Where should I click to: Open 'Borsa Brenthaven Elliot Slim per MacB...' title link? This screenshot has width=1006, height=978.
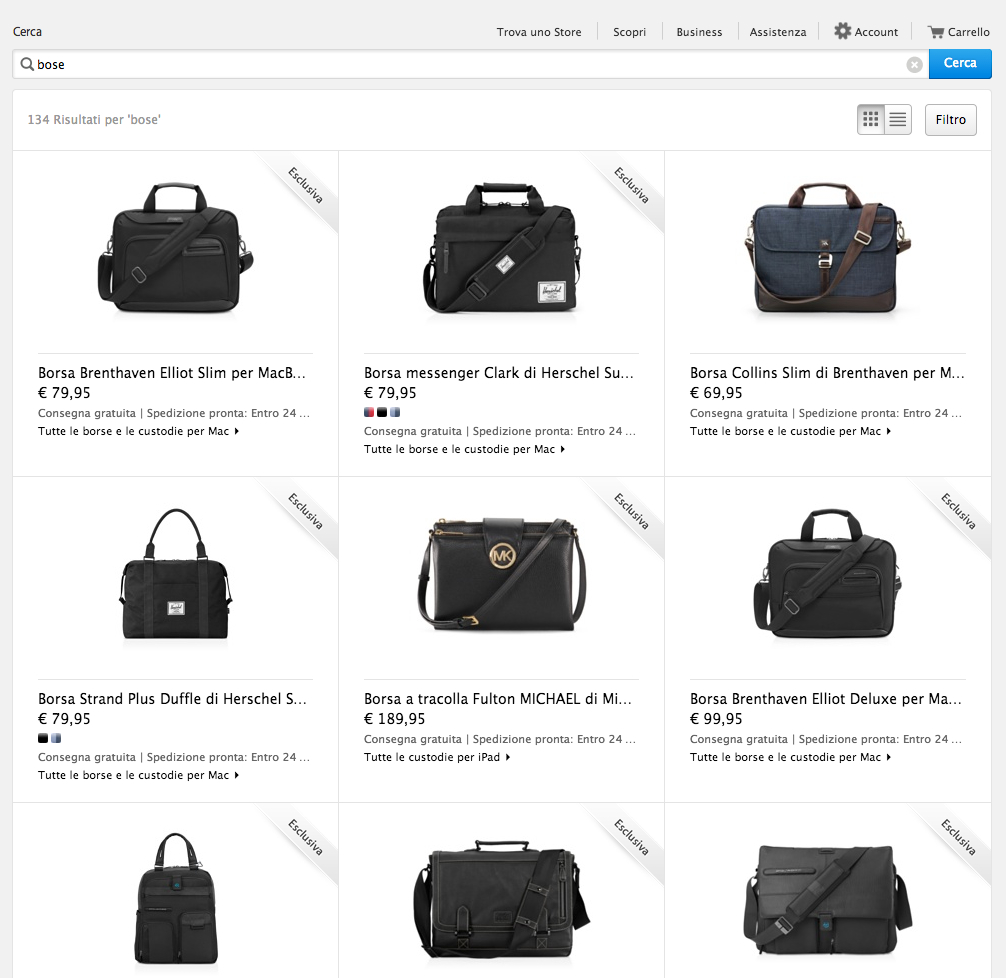[x=171, y=373]
